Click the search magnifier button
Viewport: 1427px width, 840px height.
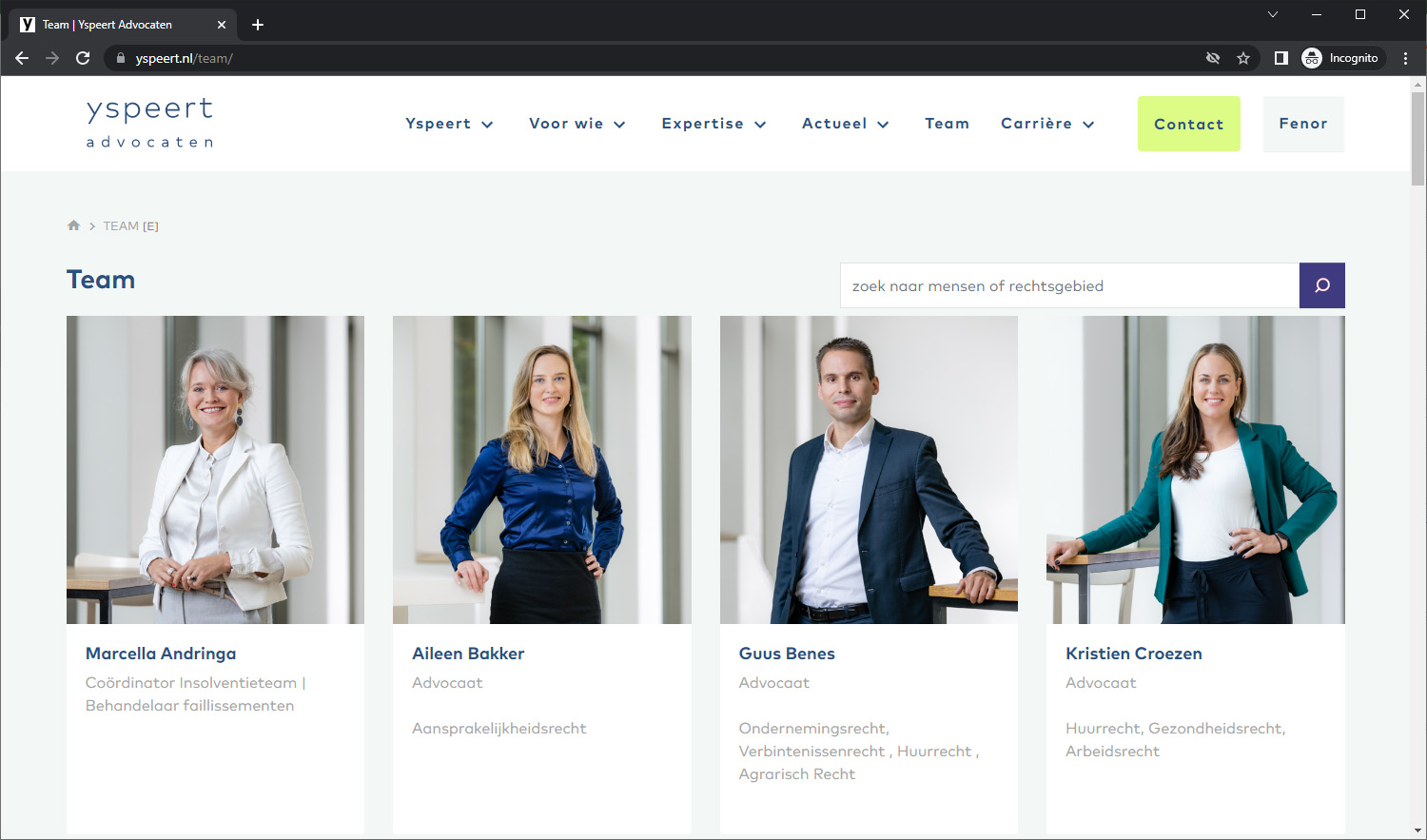point(1321,285)
